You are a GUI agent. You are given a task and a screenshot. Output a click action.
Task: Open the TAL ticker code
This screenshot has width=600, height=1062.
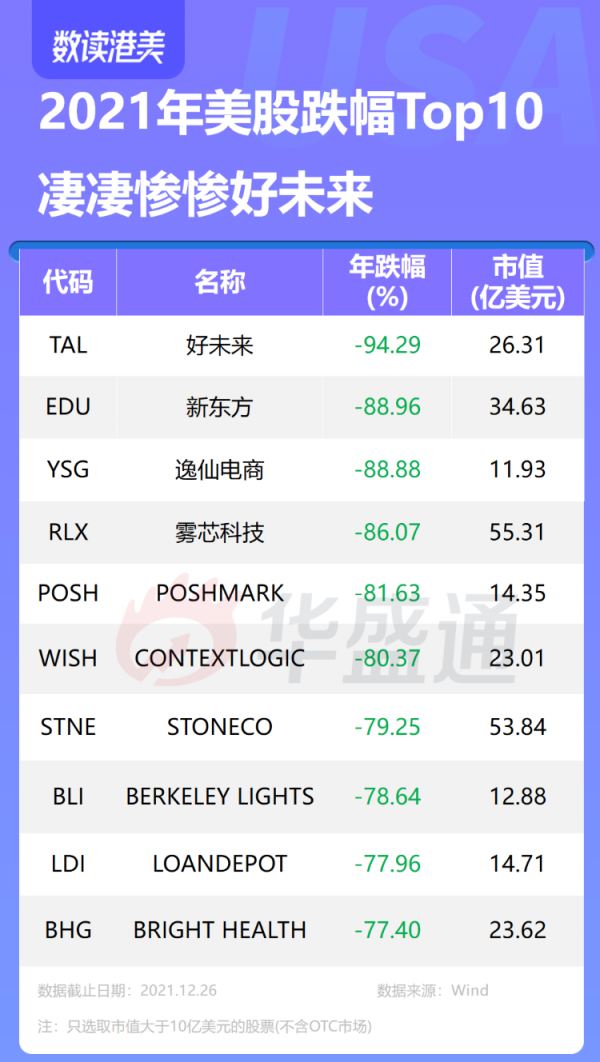pyautogui.click(x=68, y=345)
